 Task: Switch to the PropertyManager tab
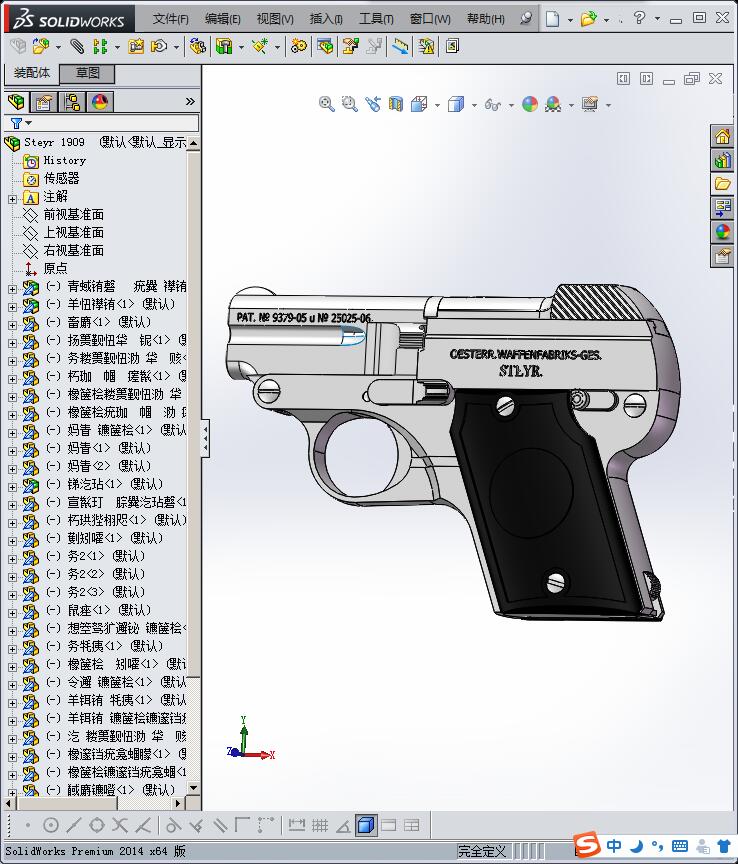pyautogui.click(x=44, y=101)
